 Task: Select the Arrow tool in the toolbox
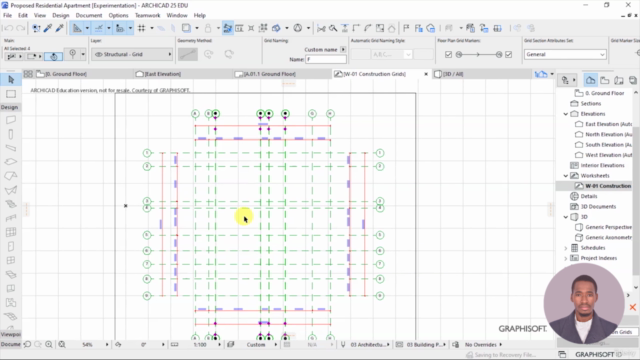point(11,80)
